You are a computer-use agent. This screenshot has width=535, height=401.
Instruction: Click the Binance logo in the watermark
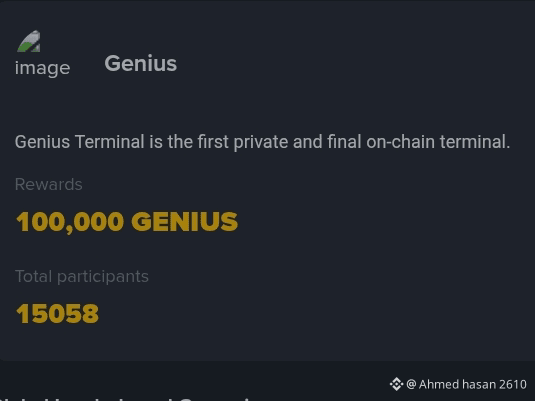pyautogui.click(x=396, y=384)
